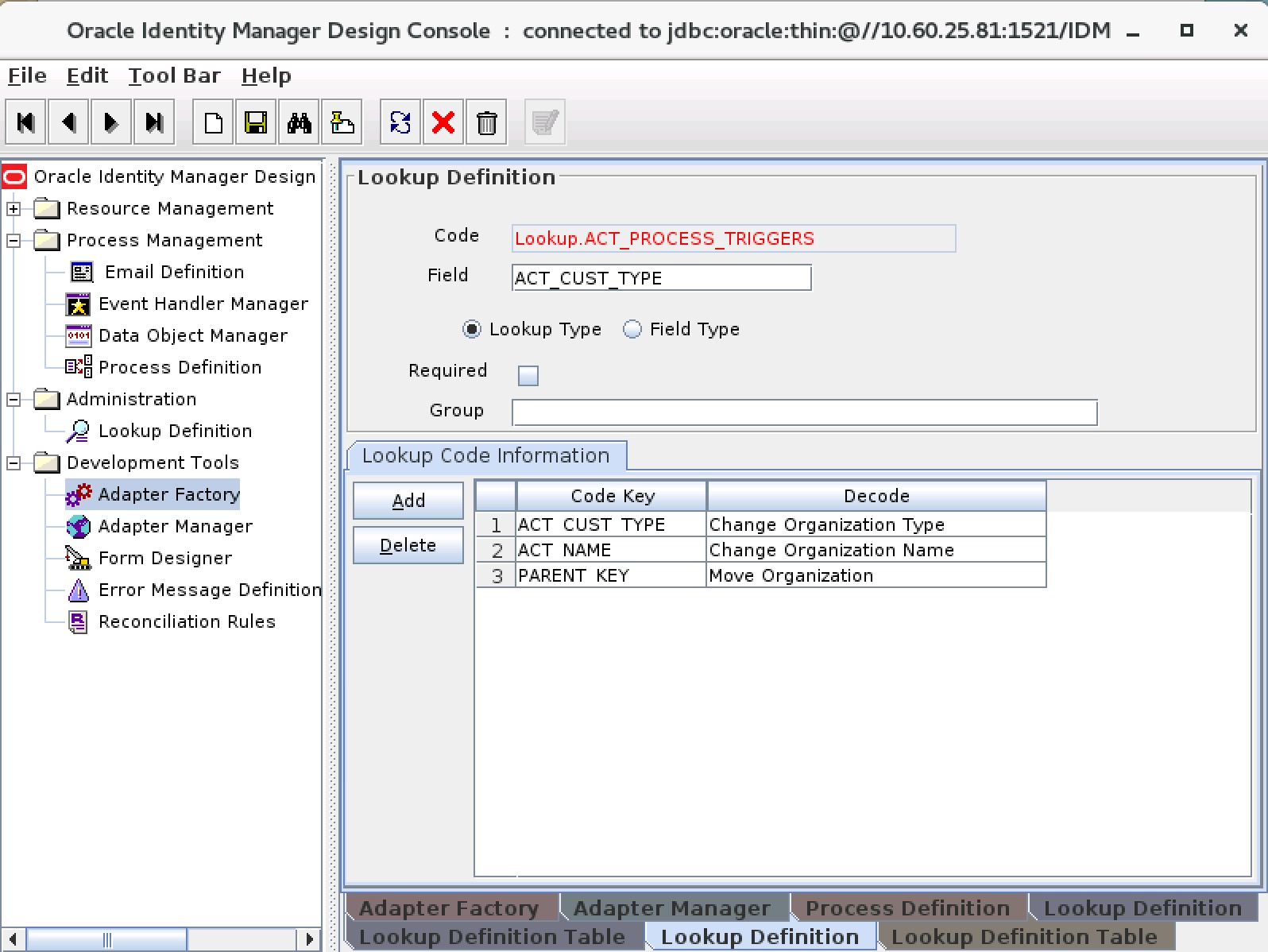Viewport: 1268px width, 952px height.
Task: Click the Resource Management folder icon
Action: [47, 208]
